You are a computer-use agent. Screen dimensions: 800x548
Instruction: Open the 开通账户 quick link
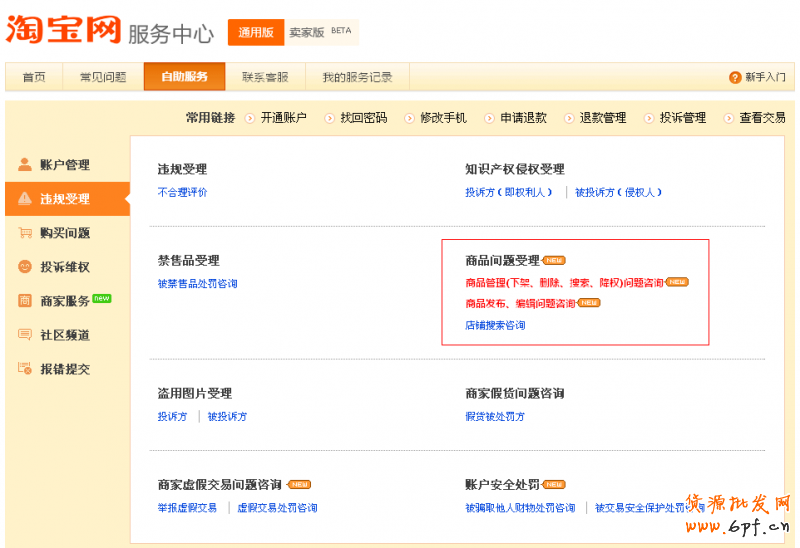[284, 118]
